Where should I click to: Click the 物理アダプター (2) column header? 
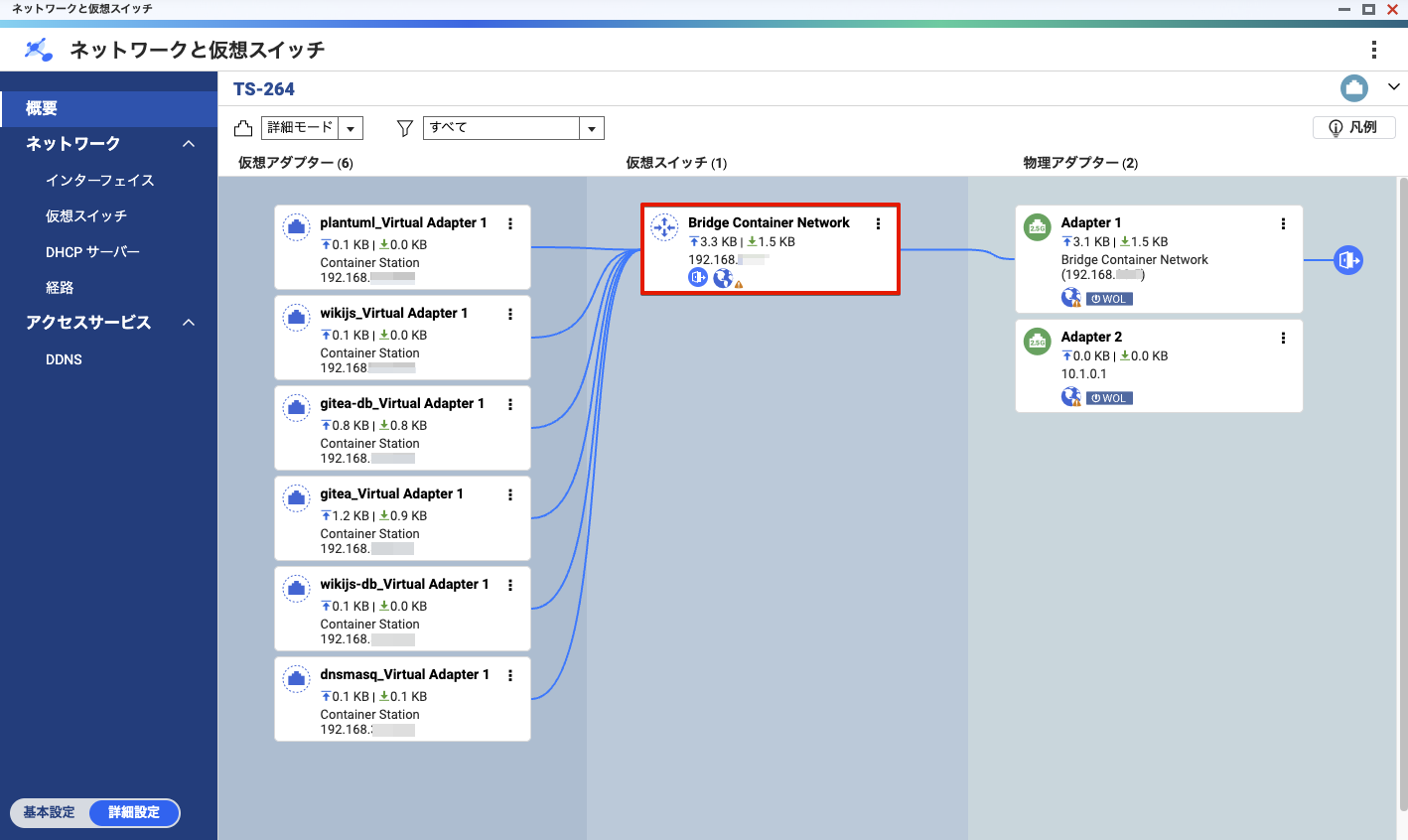[1080, 163]
